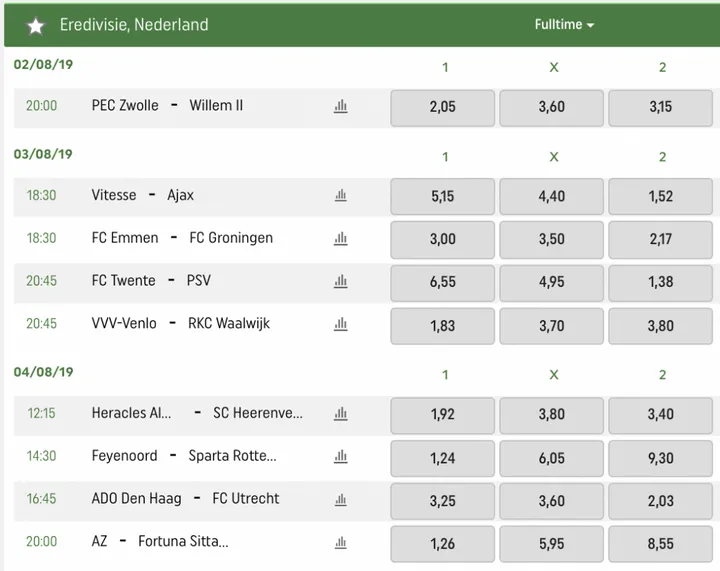This screenshot has width=720, height=571.
Task: Open the Fulltime market dropdown
Action: [x=564, y=25]
